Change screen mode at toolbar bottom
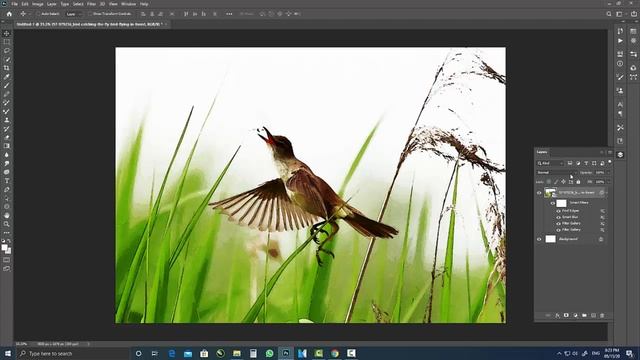Screen dimensions: 640x360 pyautogui.click(x=7, y=269)
